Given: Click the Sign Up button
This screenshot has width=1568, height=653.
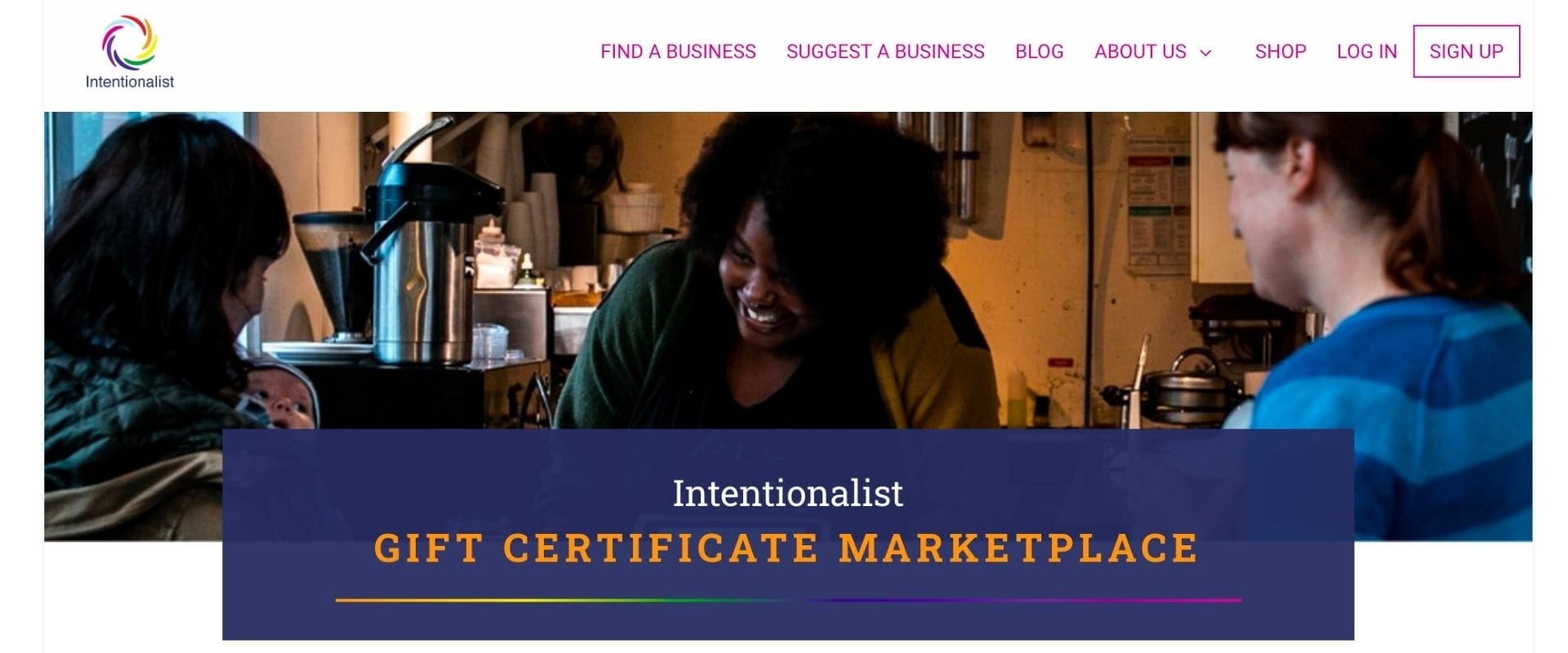Looking at the screenshot, I should click(x=1466, y=51).
